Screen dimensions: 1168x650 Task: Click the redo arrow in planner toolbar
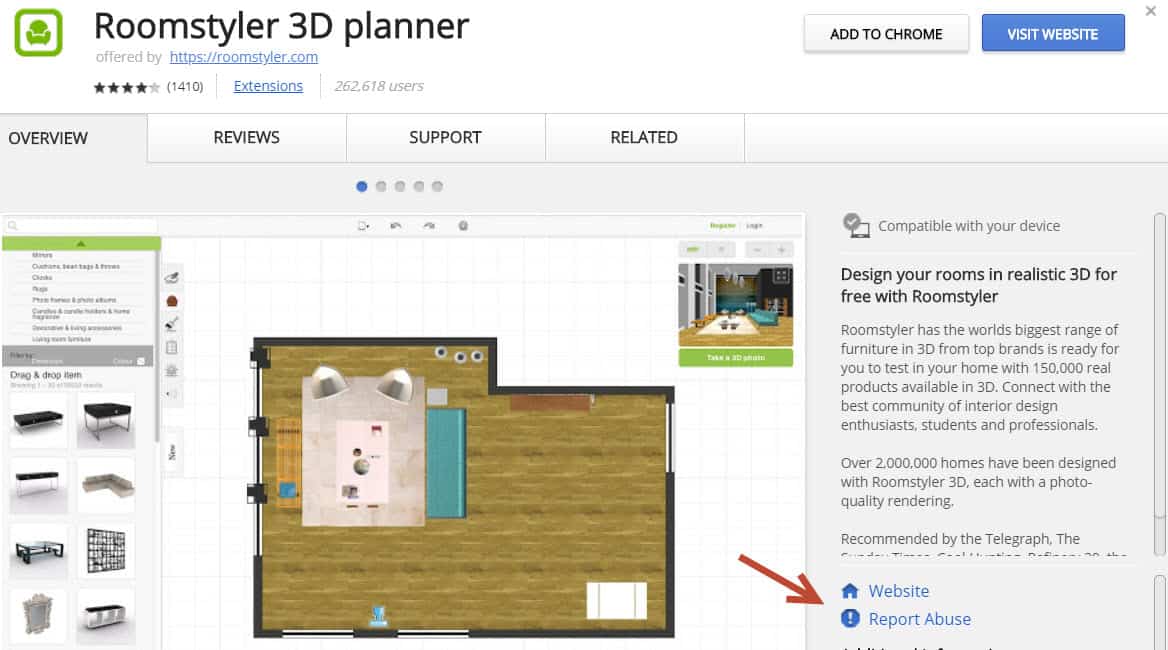coord(429,226)
